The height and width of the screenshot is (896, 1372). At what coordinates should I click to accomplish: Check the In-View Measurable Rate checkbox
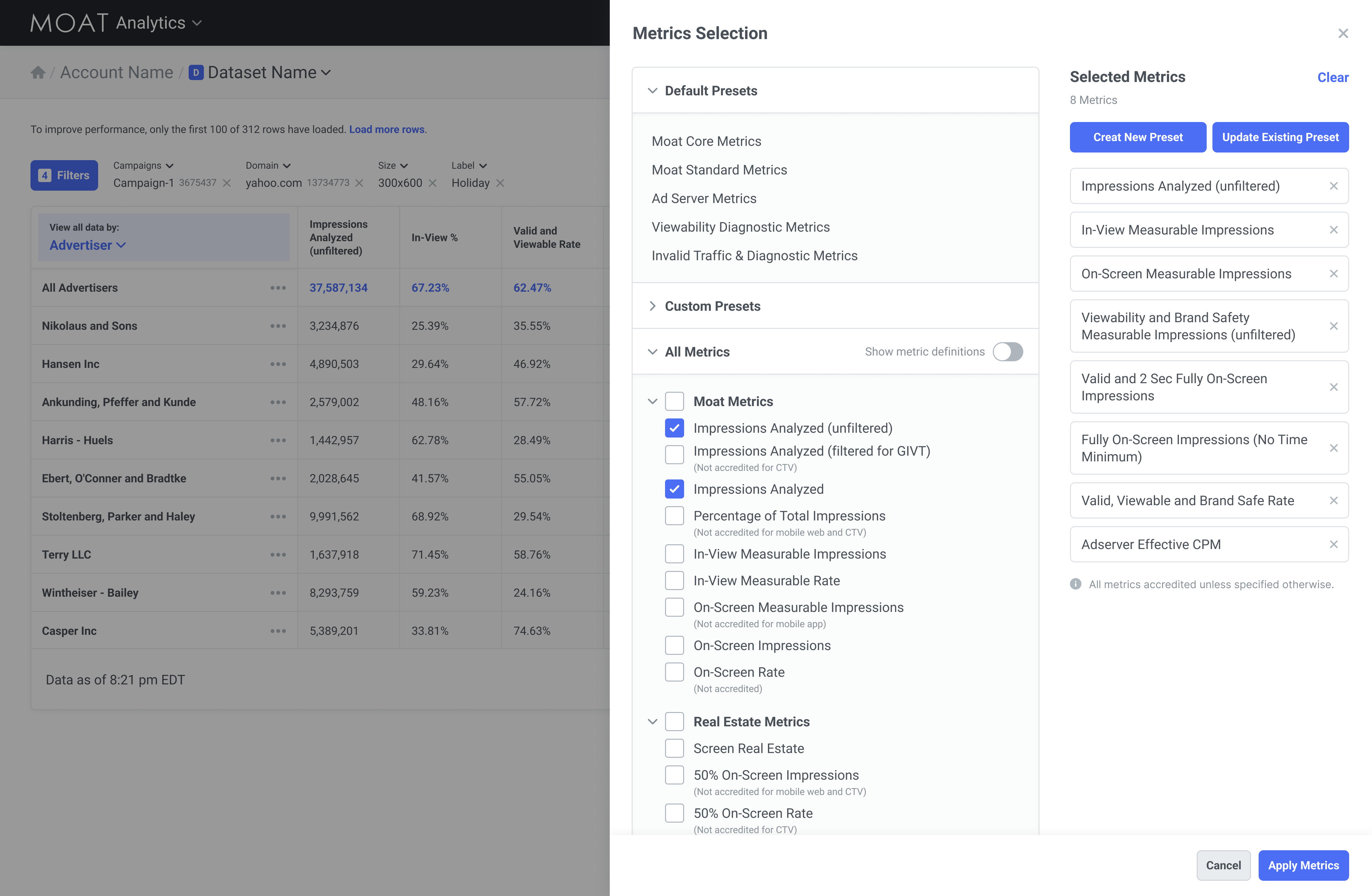pyautogui.click(x=674, y=580)
